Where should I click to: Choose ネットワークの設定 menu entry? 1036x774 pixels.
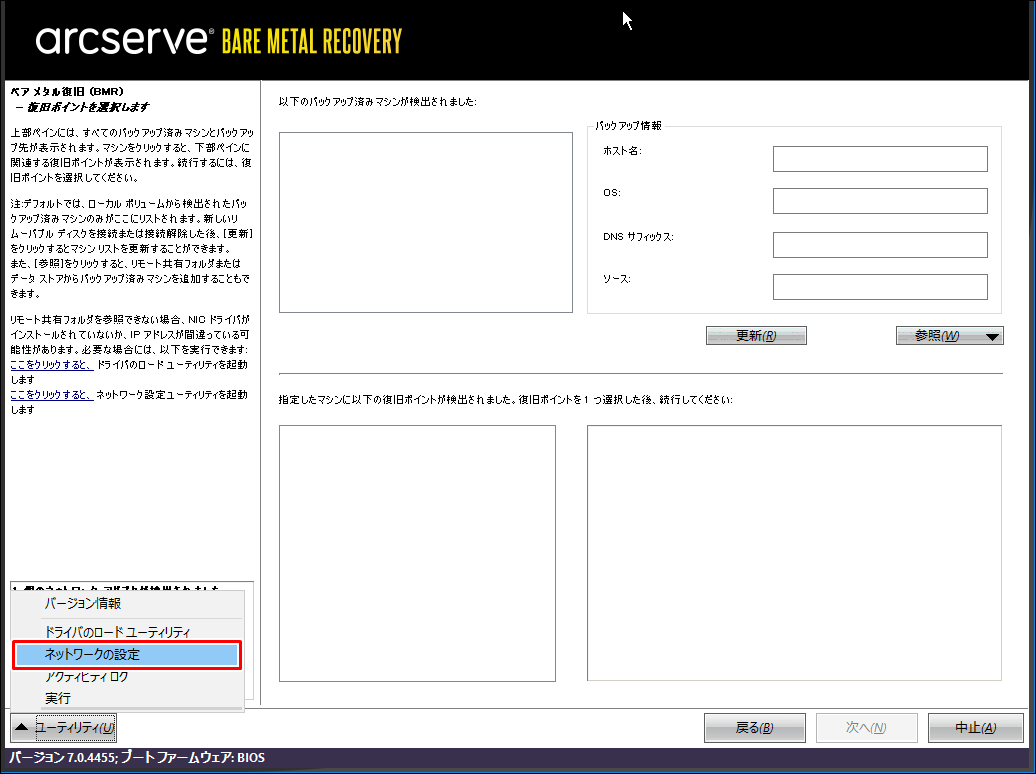(127, 654)
